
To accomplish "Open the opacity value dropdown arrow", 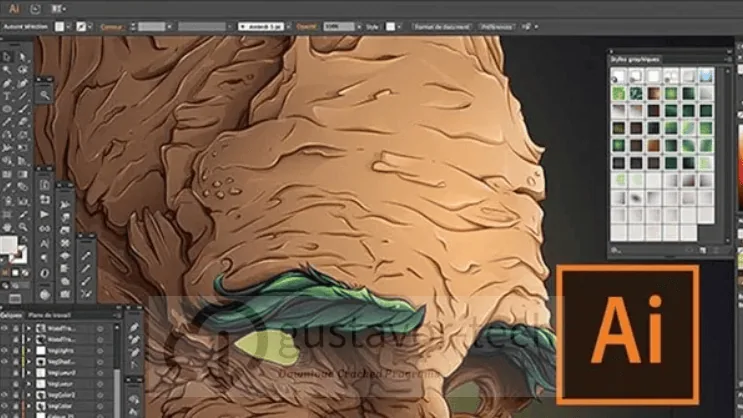I will [359, 27].
